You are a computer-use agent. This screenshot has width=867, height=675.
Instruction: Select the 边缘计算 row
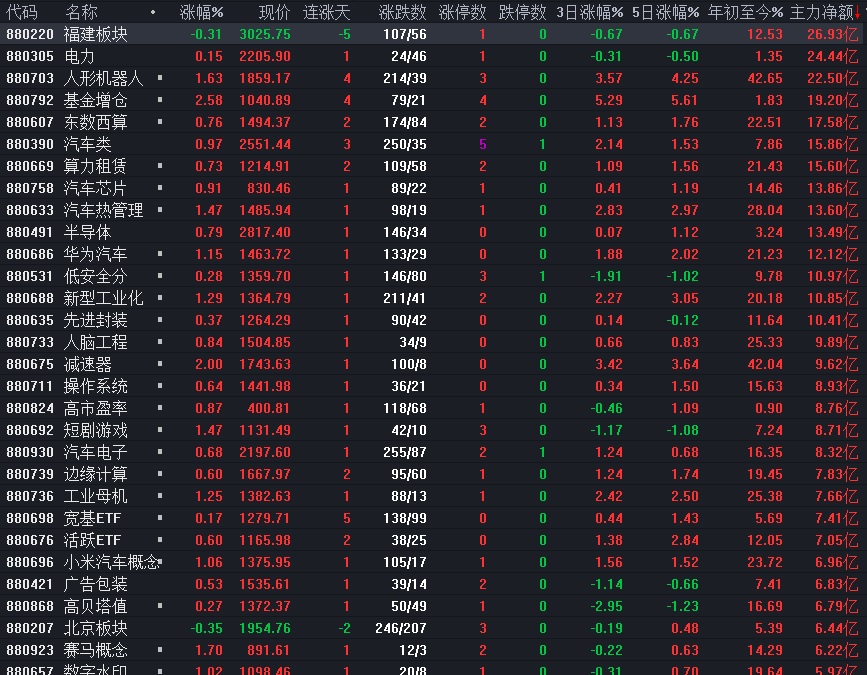click(x=434, y=474)
